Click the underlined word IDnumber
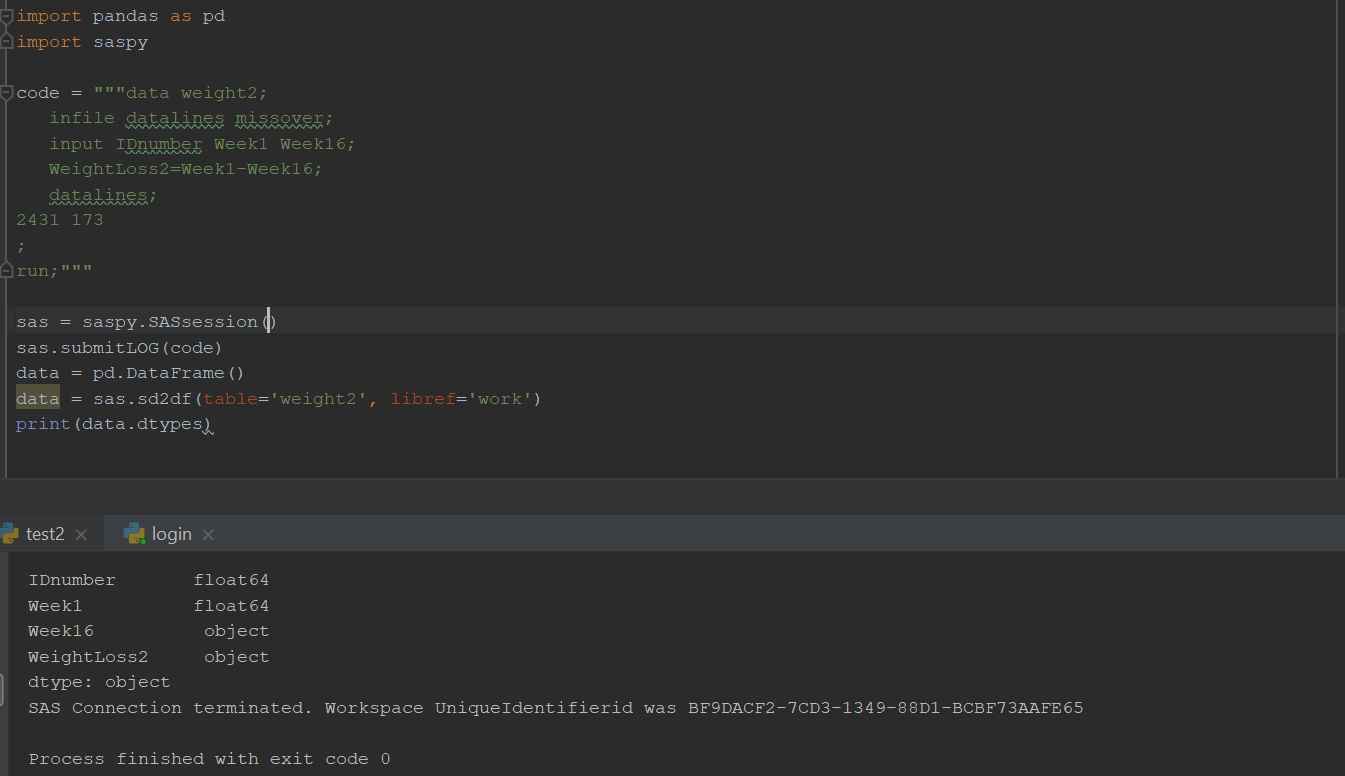The height and width of the screenshot is (776, 1345). 159,143
